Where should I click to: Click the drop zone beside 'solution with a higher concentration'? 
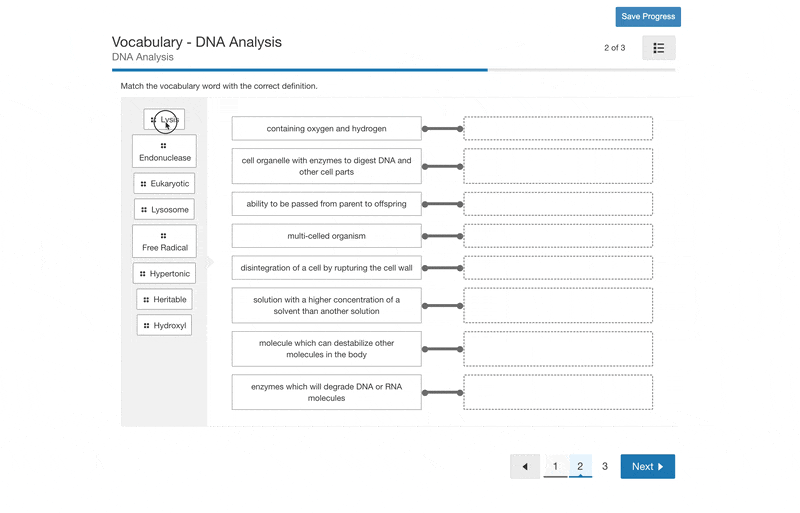pyautogui.click(x=558, y=305)
